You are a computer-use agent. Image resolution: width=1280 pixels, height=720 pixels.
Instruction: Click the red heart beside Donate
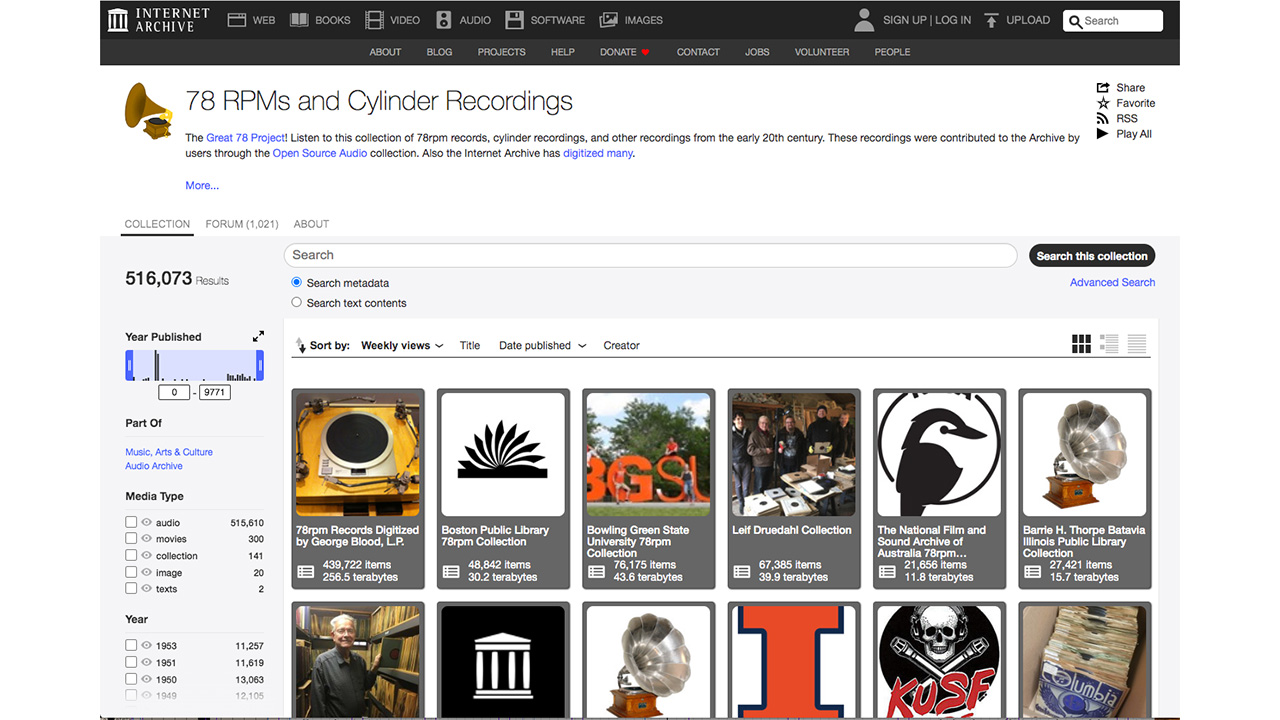pyautogui.click(x=645, y=52)
